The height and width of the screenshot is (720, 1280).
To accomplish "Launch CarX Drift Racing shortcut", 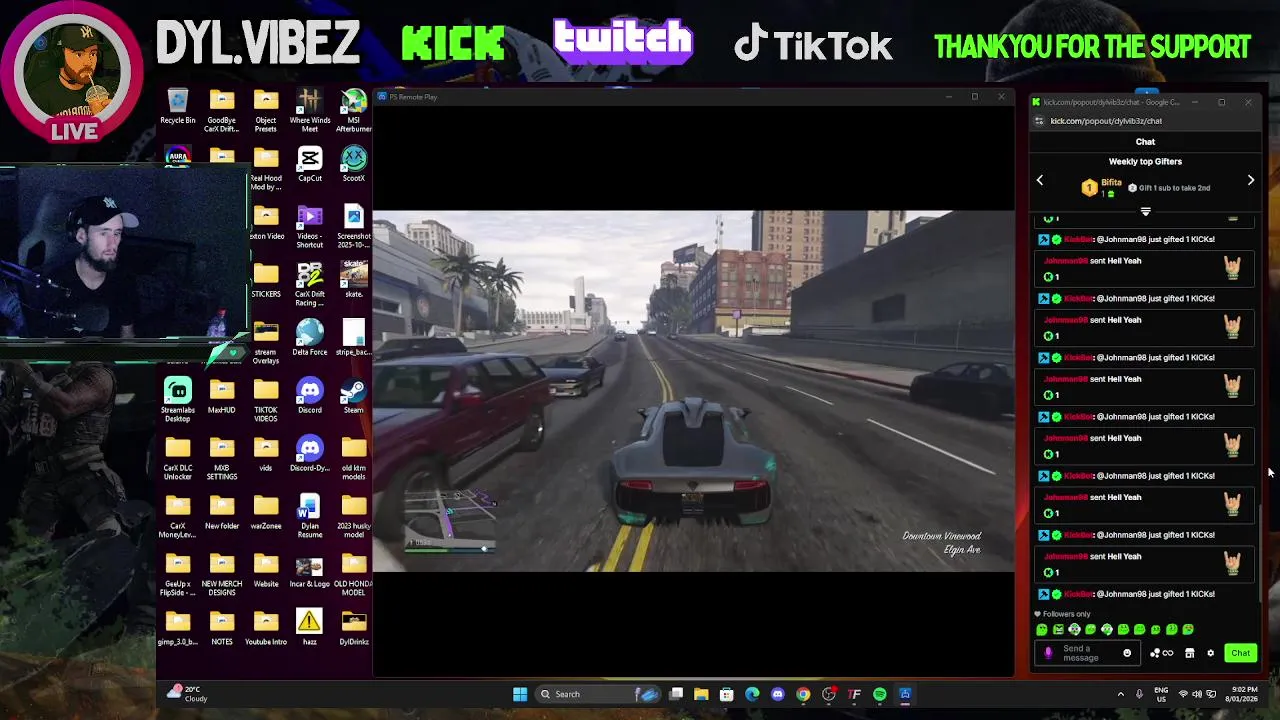I will 310,285.
